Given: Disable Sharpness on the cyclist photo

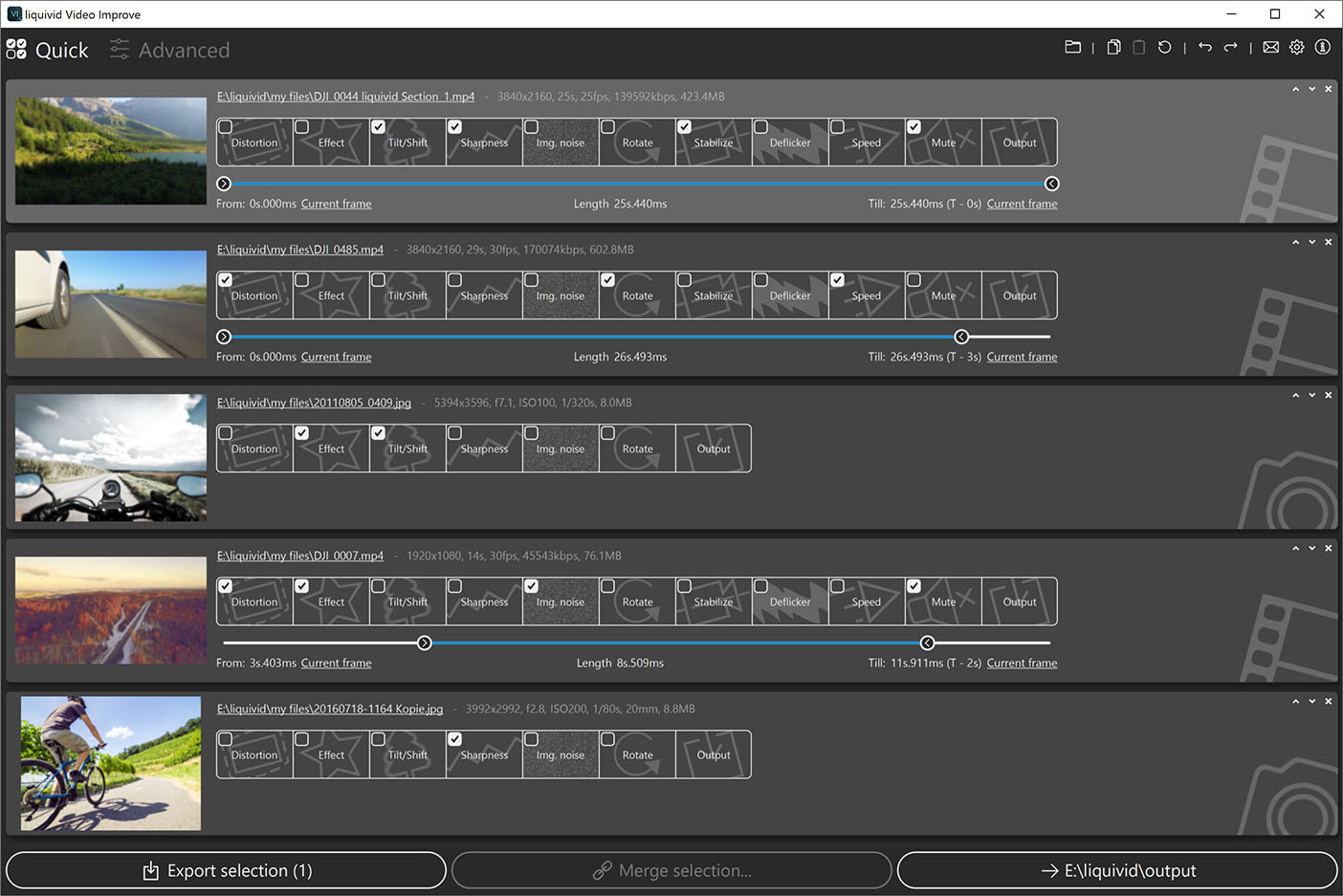Looking at the screenshot, I should tap(455, 739).
